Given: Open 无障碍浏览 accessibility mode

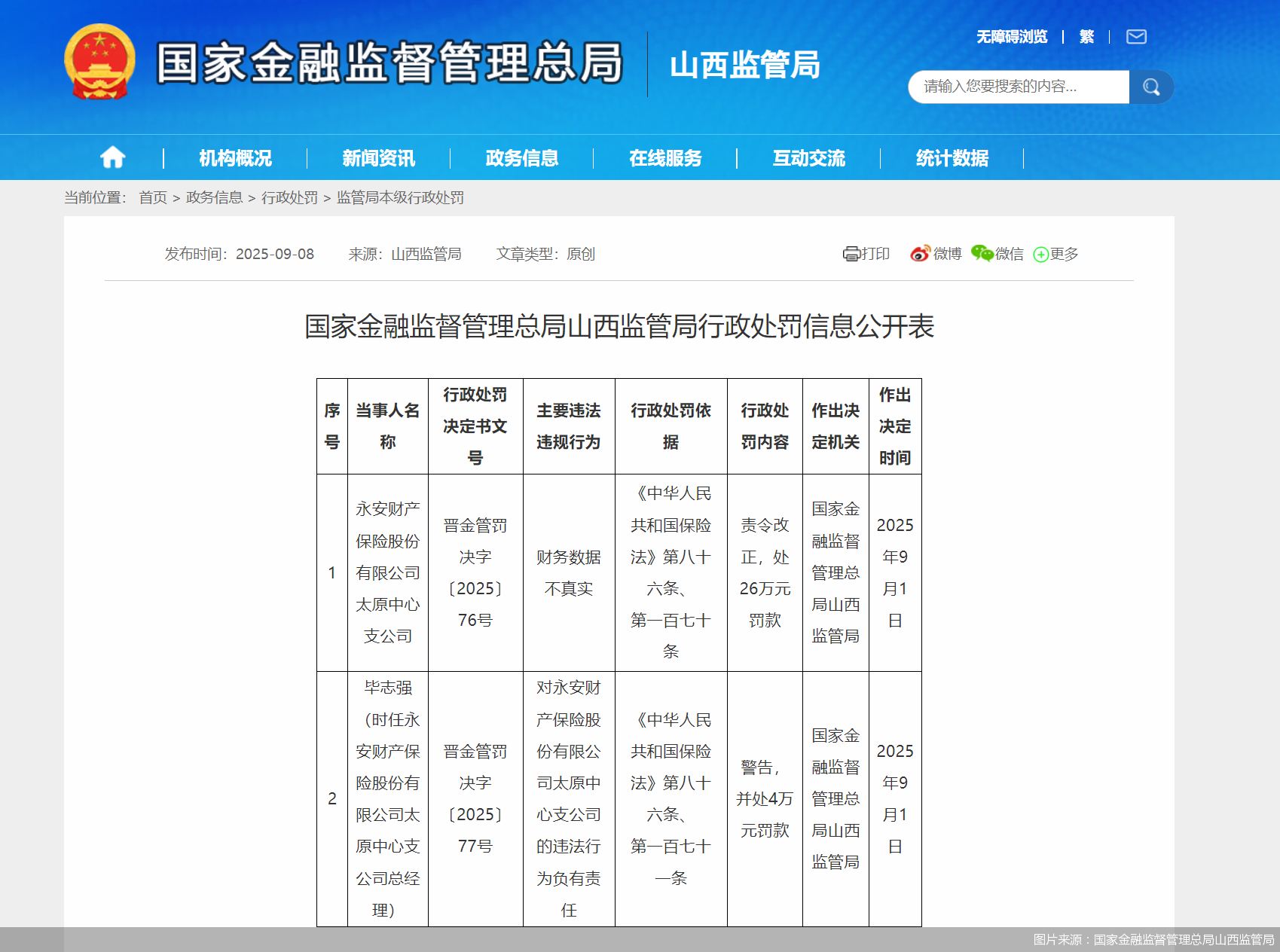Looking at the screenshot, I should [1012, 37].
